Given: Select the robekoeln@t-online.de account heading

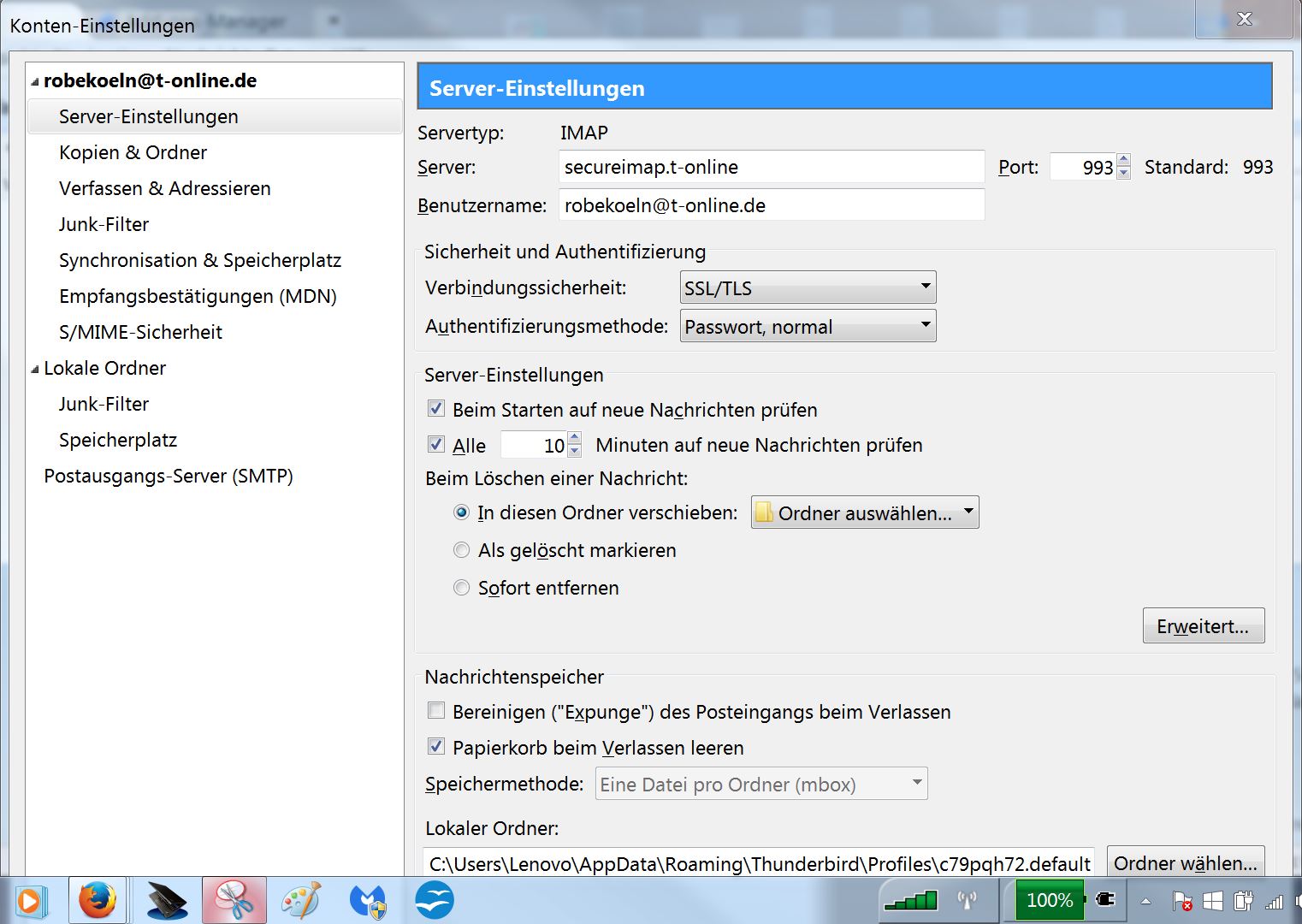Looking at the screenshot, I should (x=150, y=80).
